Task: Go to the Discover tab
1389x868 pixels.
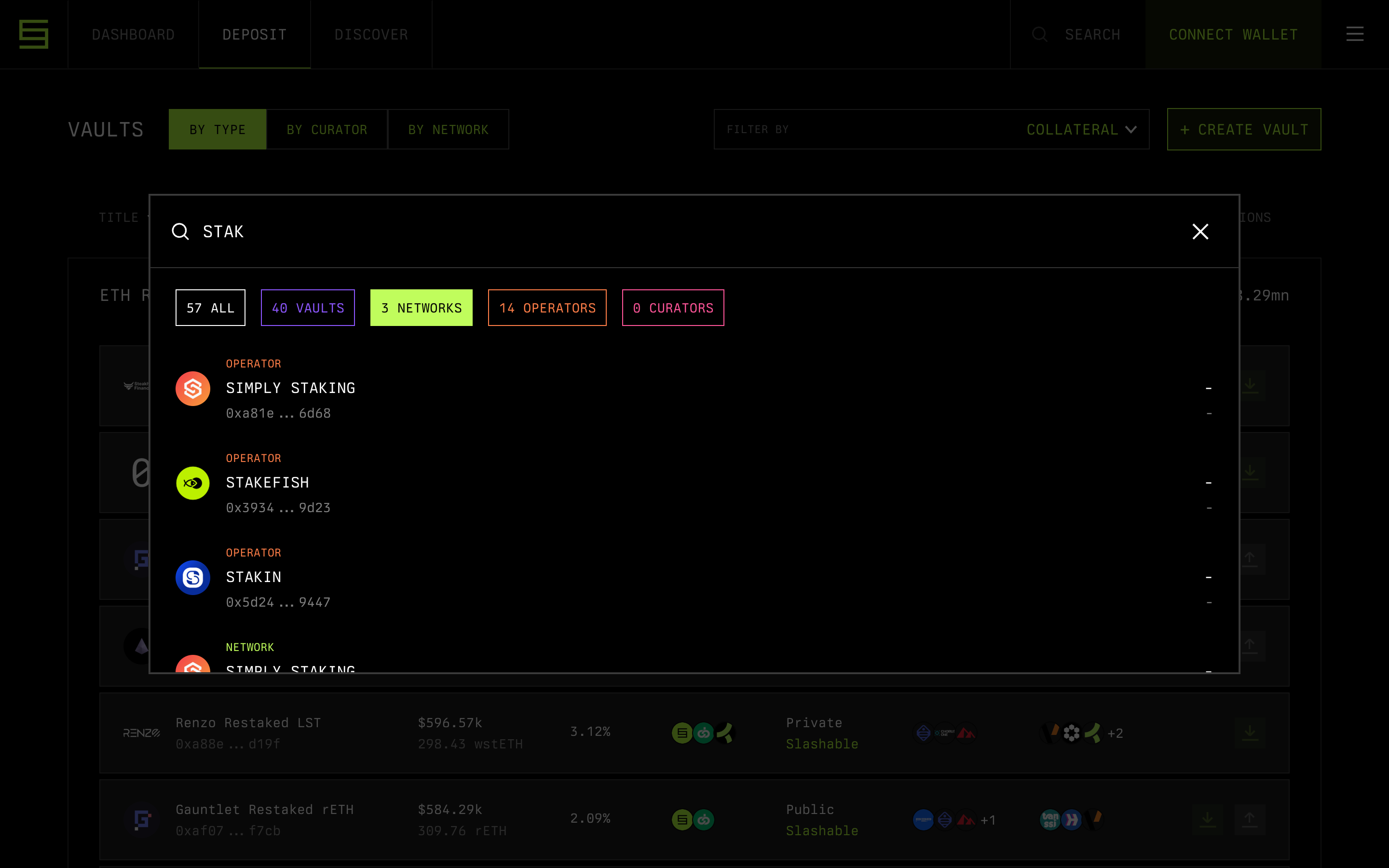Action: click(371, 34)
